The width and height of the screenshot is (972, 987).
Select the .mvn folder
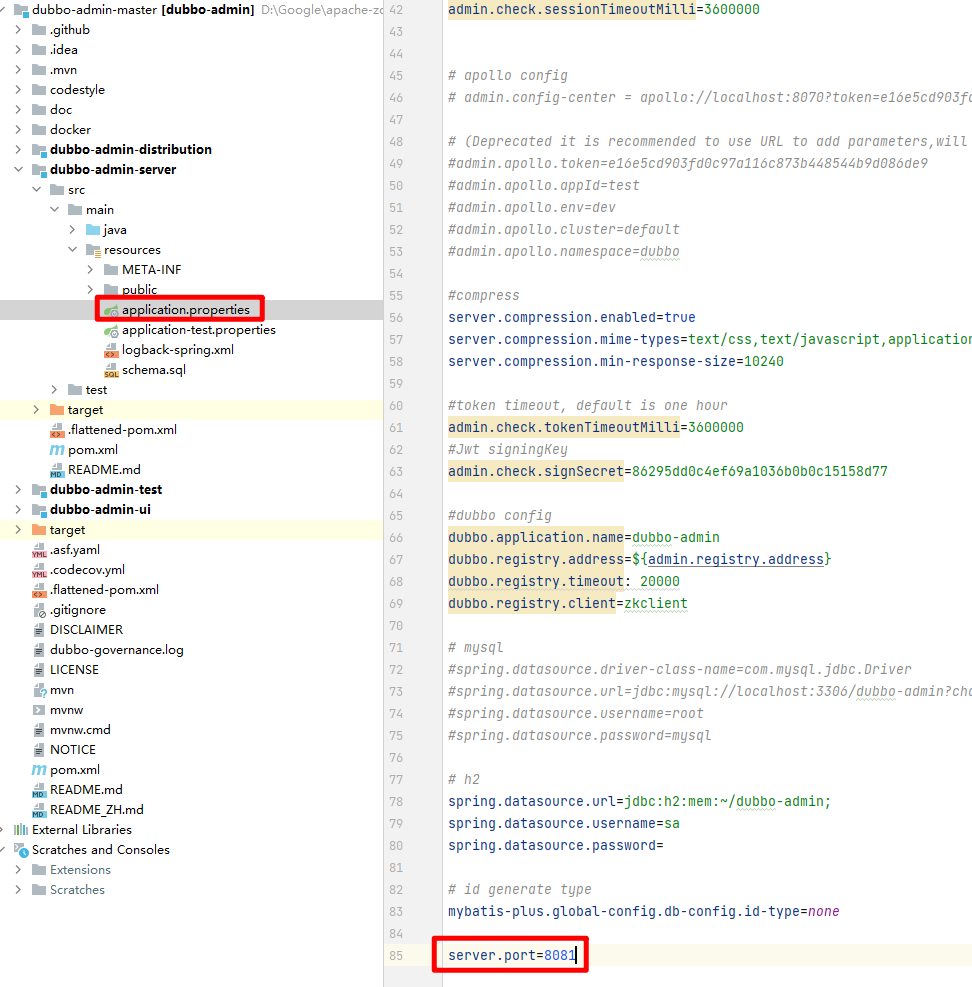(x=64, y=70)
